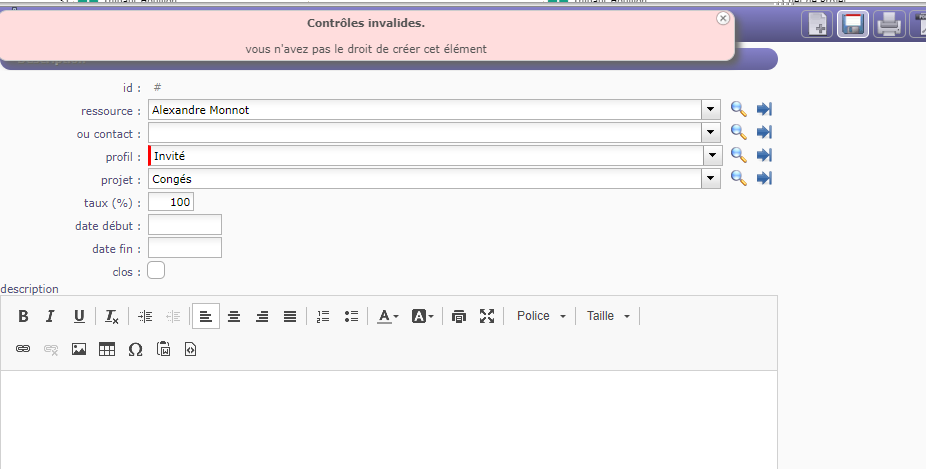Toggle underline formatting in editor
The image size is (926, 469).
[x=79, y=316]
